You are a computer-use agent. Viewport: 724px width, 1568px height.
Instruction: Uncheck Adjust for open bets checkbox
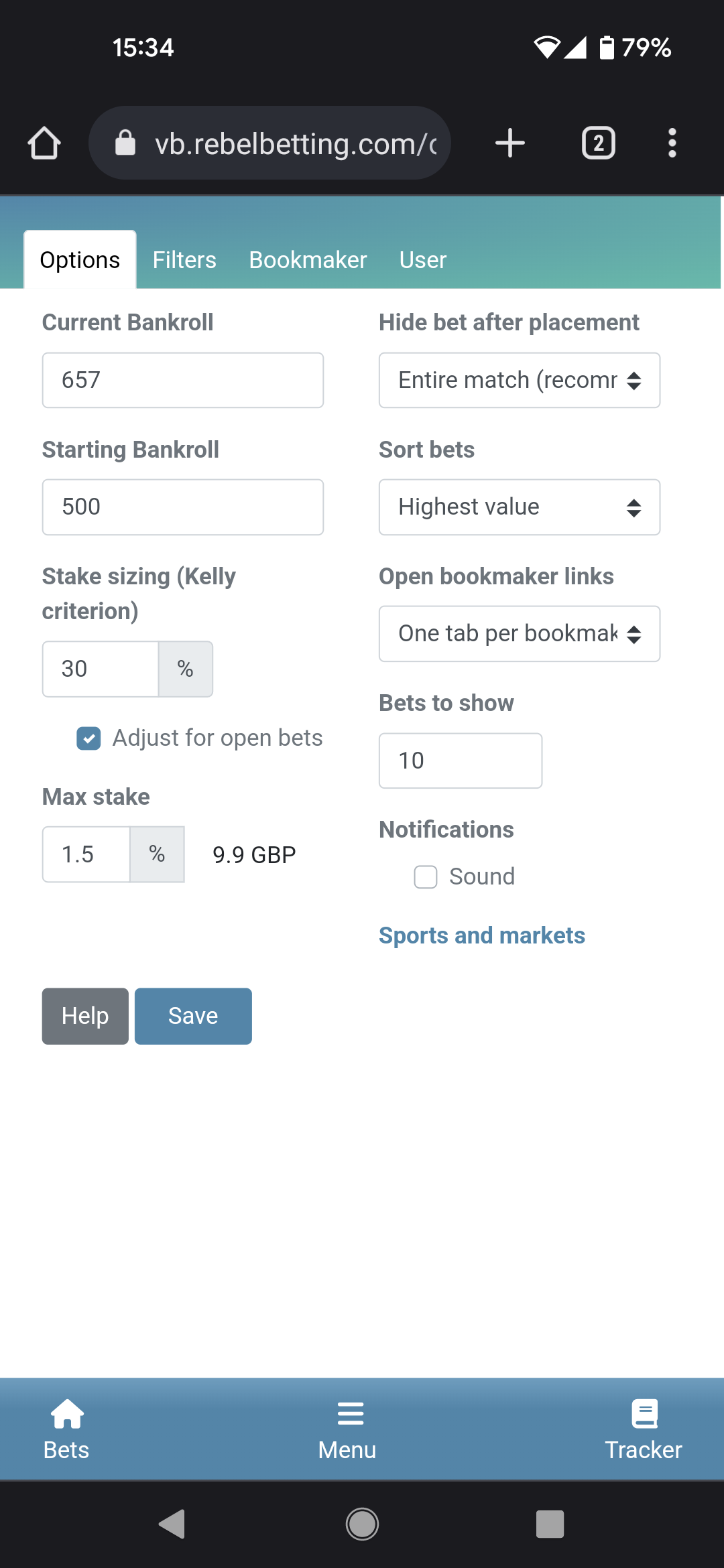pyautogui.click(x=88, y=738)
